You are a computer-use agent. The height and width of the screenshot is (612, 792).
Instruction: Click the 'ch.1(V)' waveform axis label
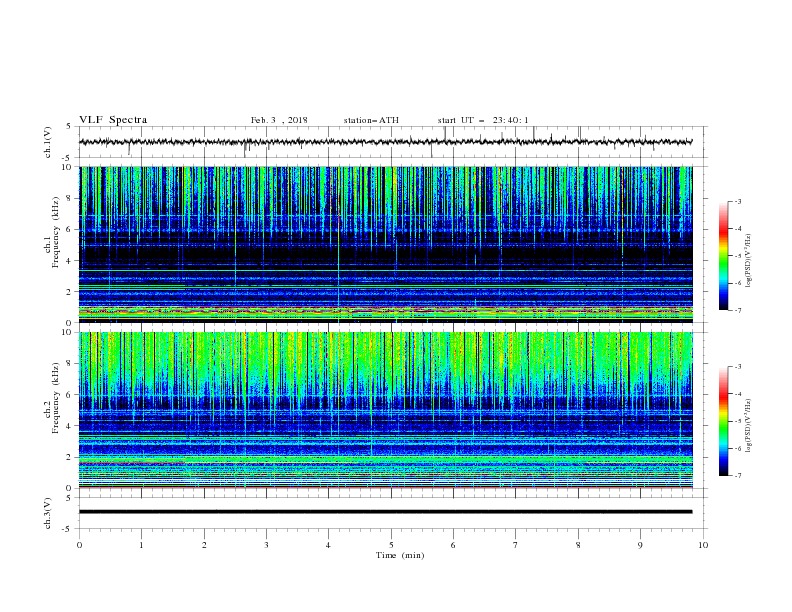pyautogui.click(x=48, y=142)
